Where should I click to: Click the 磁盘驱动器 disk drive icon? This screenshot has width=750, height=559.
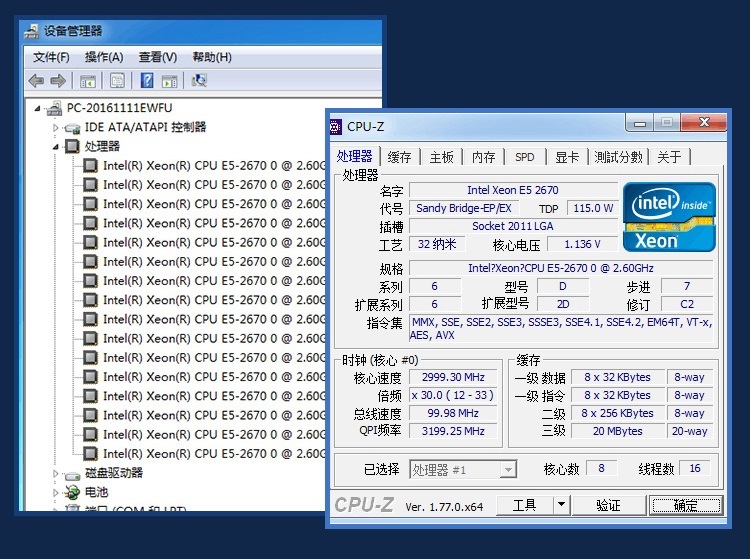point(72,475)
